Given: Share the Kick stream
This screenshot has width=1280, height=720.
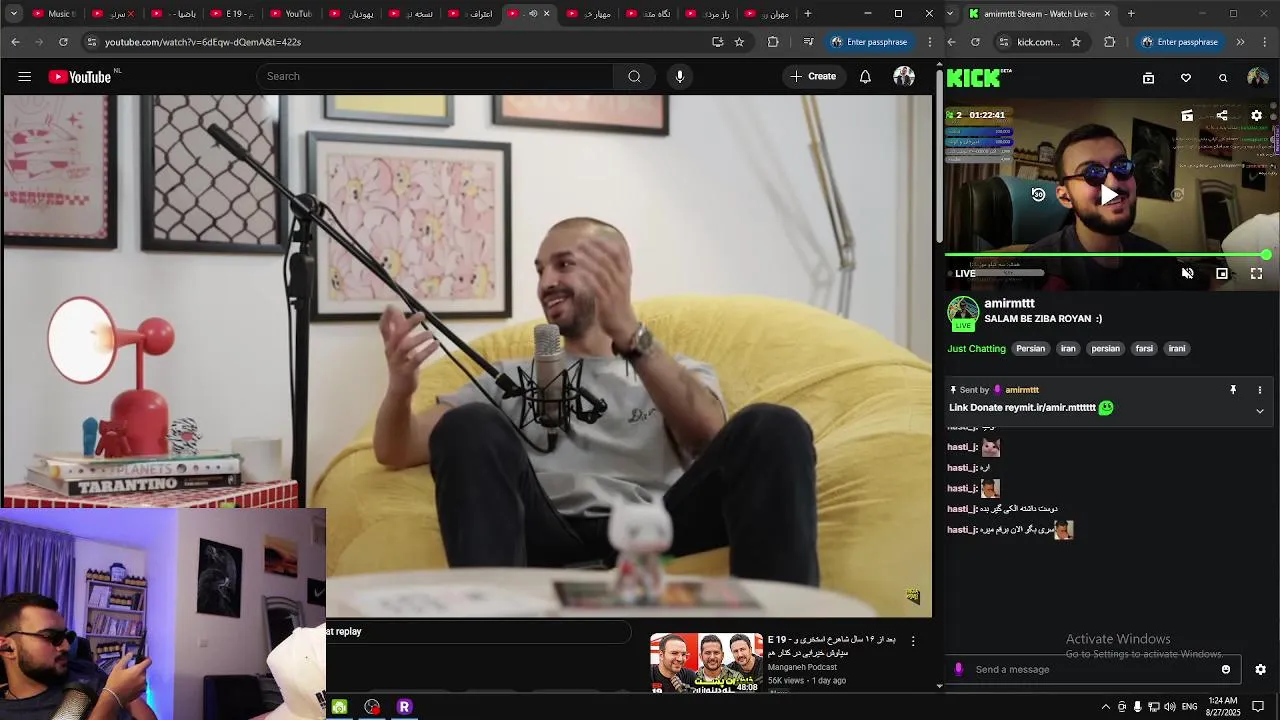Looking at the screenshot, I should point(1222,115).
